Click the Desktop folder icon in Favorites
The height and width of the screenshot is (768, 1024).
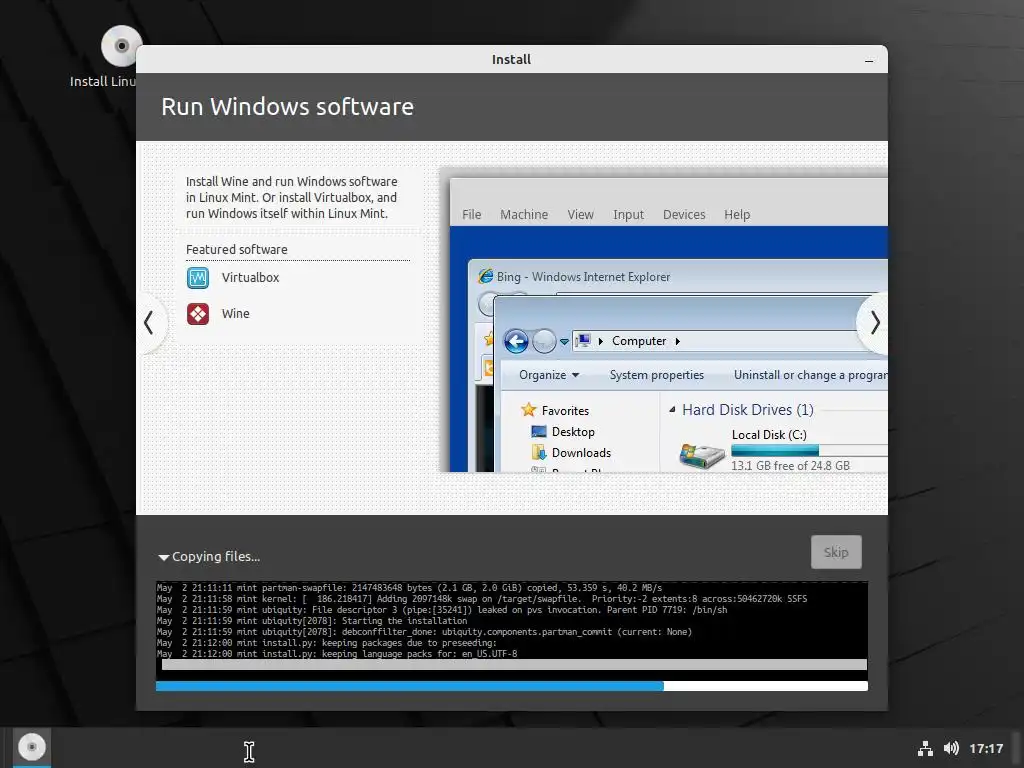[539, 432]
